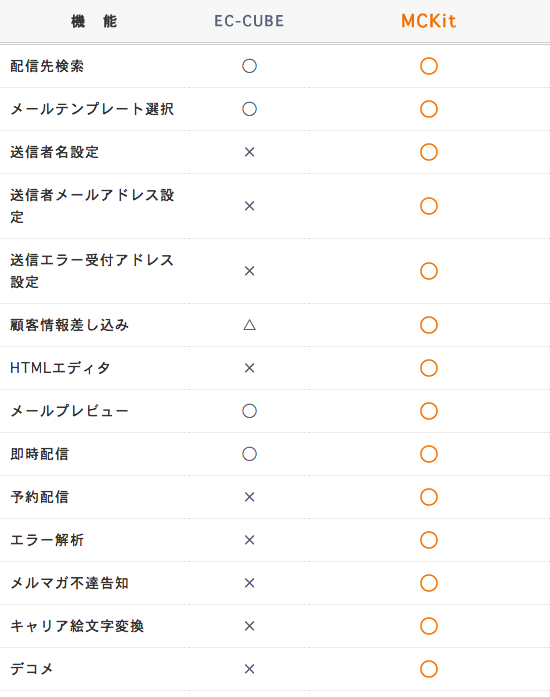The width and height of the screenshot is (550, 697).
Task: Click the cross mark for デコメ
Action: (249, 669)
